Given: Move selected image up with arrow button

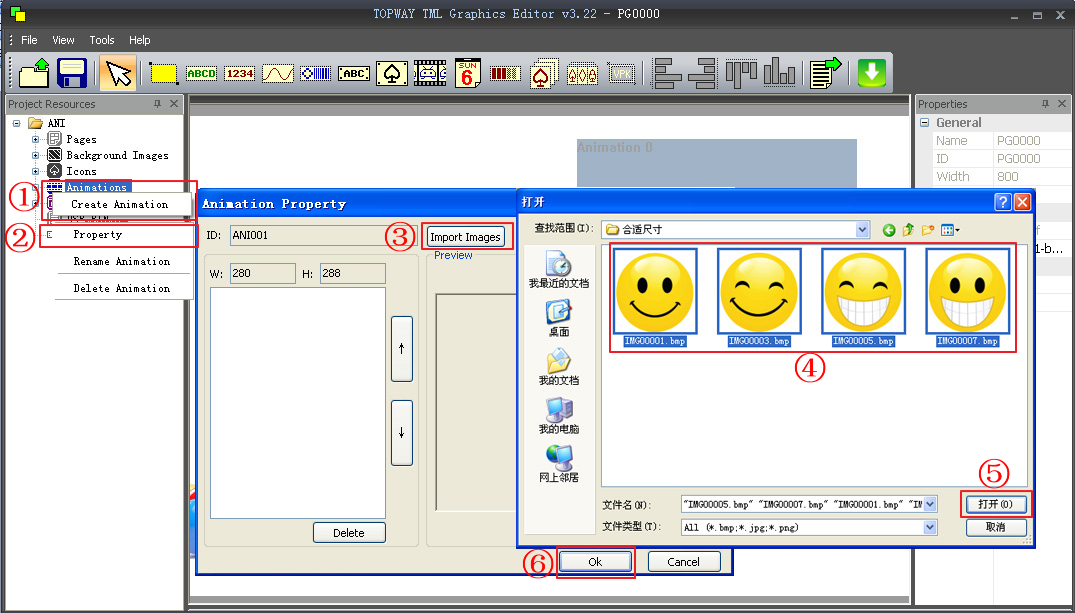Looking at the screenshot, I should [402, 348].
